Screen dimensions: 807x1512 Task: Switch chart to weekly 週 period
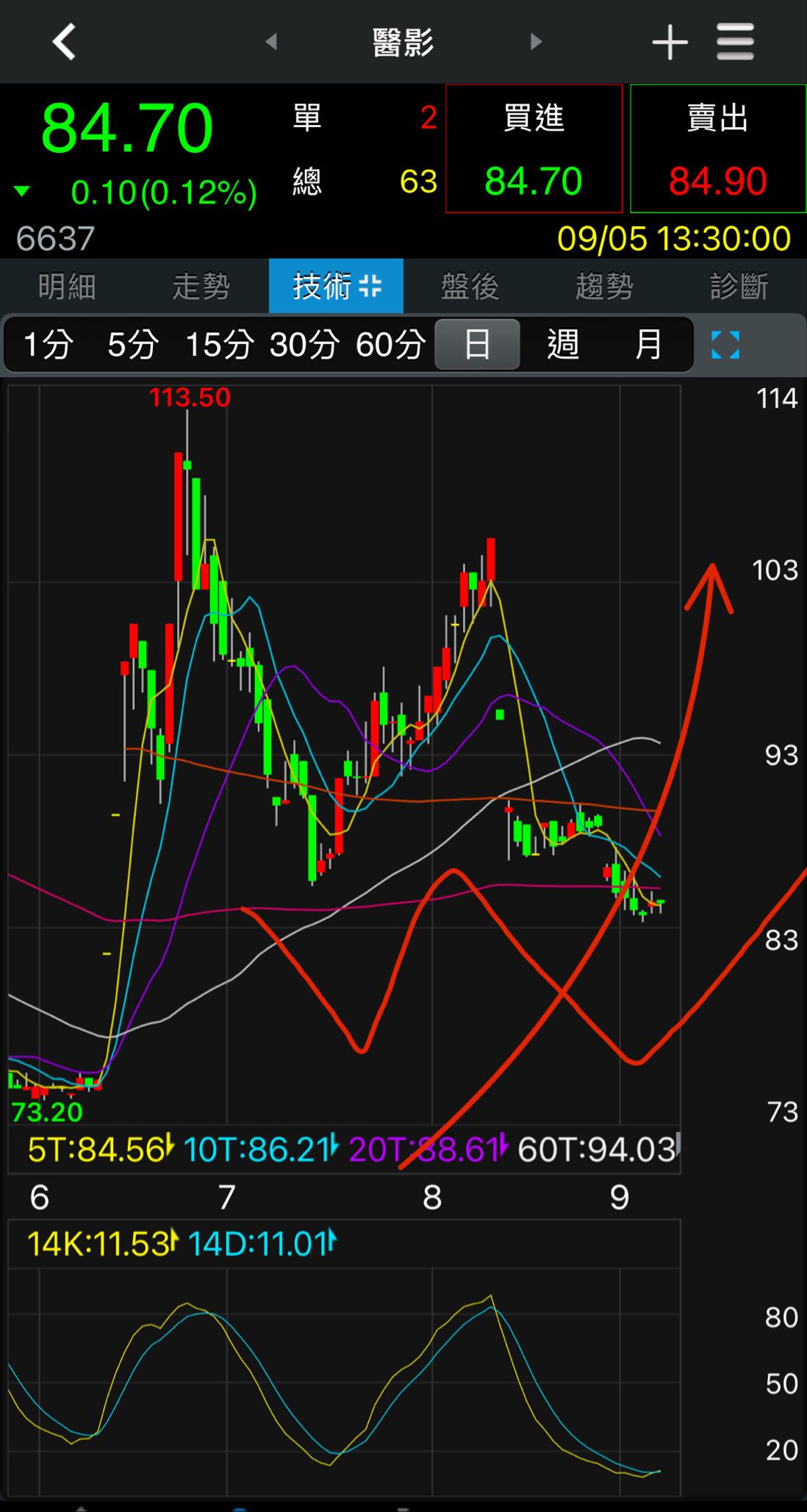click(x=563, y=345)
